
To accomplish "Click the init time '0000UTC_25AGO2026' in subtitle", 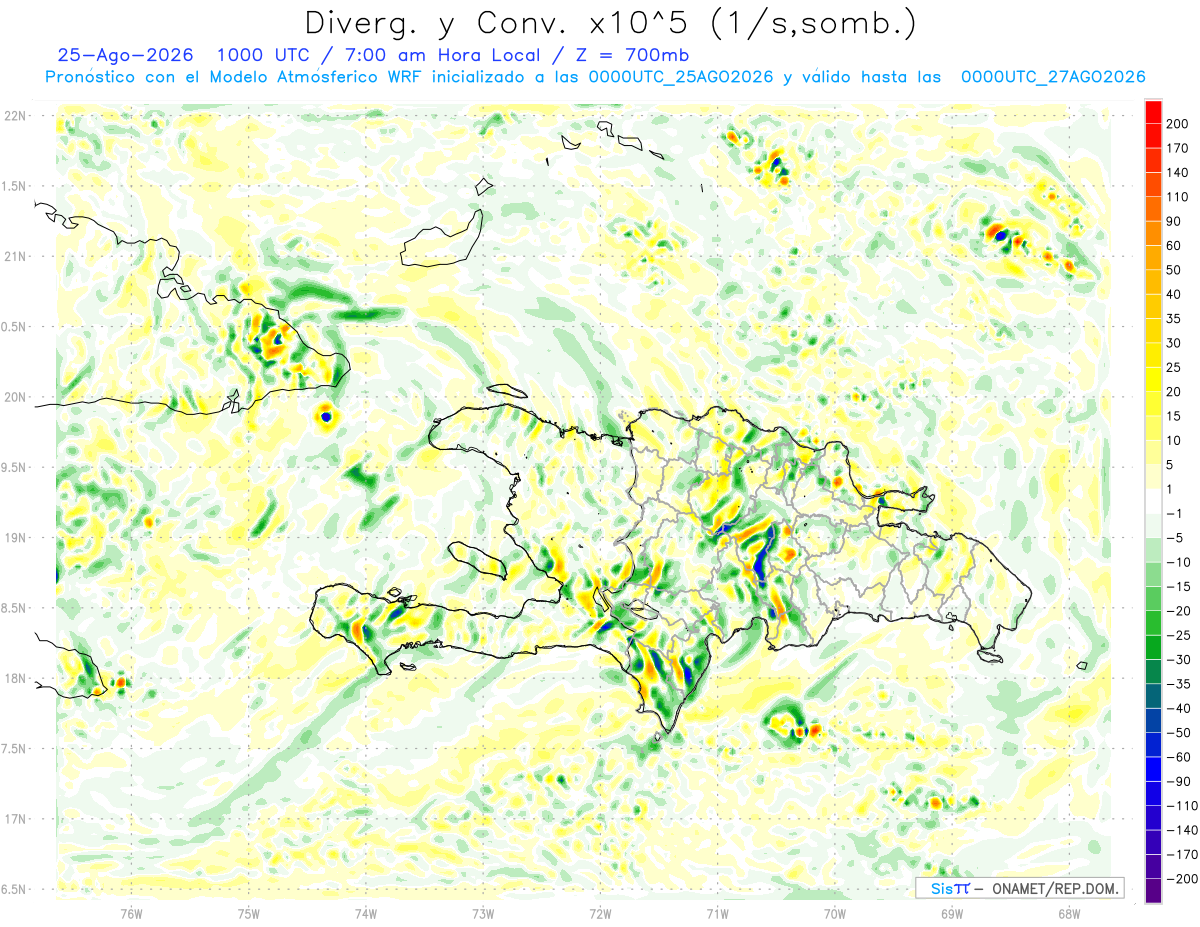I will [681, 77].
